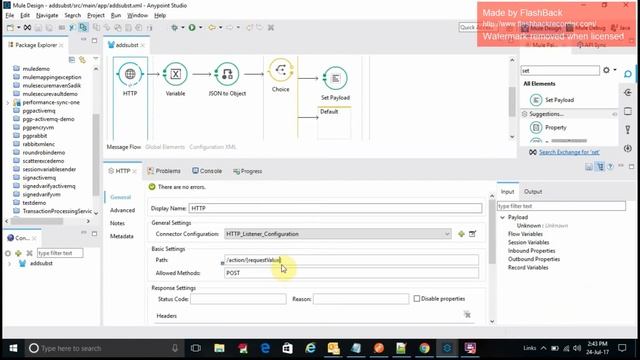Open File Explorer from the taskbar
This screenshot has height=360, width=640.
tap(219, 348)
